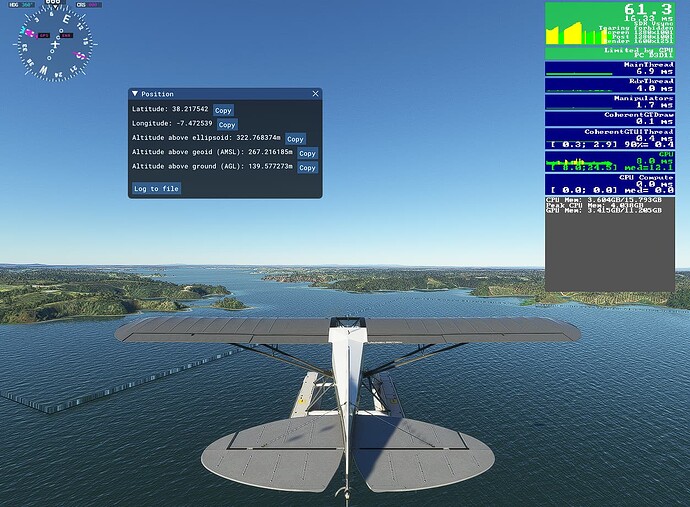
Task: Click the Manipulators 1.7 ms graph
Action: tap(609, 102)
